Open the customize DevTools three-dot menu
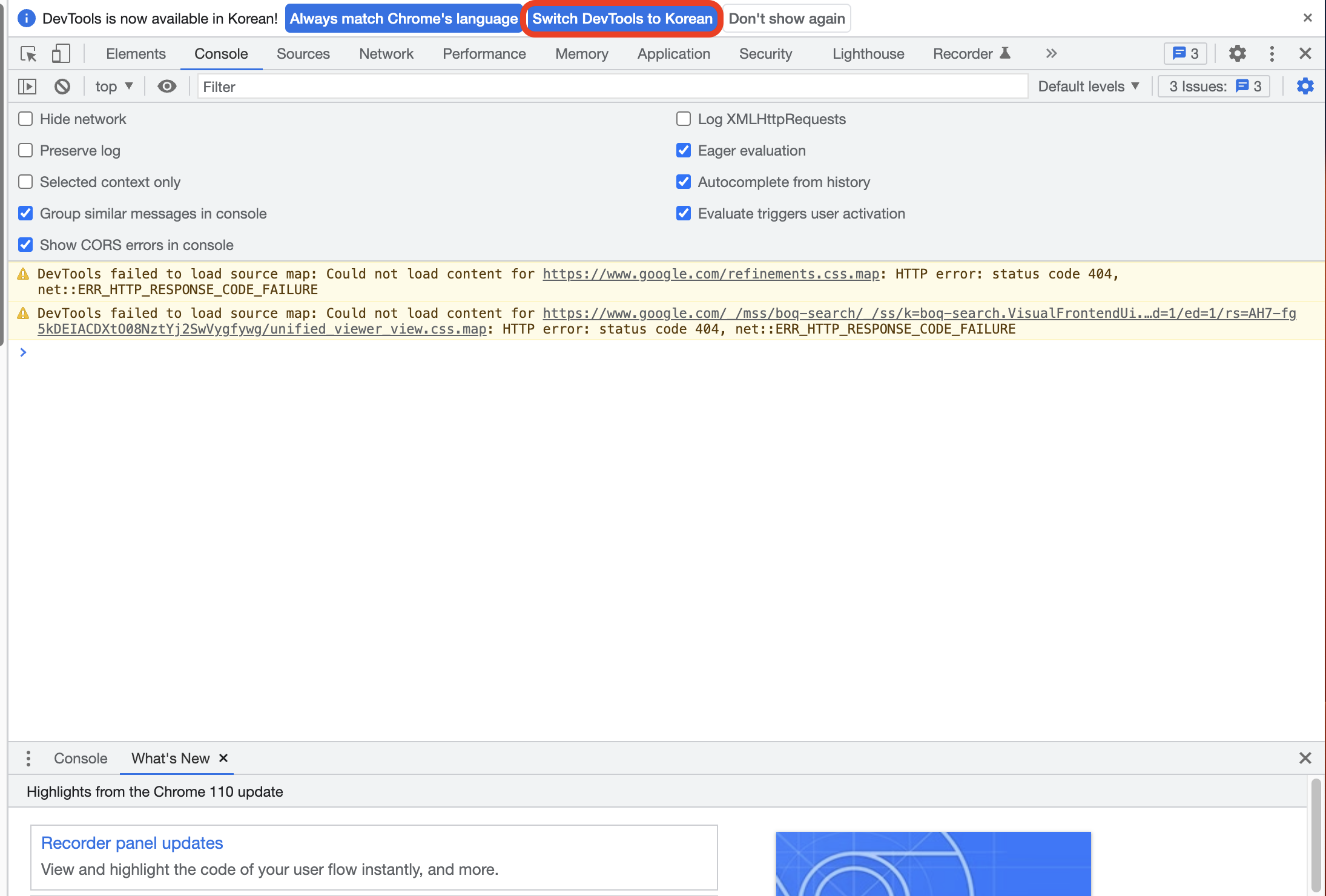This screenshot has width=1326, height=896. (1272, 54)
